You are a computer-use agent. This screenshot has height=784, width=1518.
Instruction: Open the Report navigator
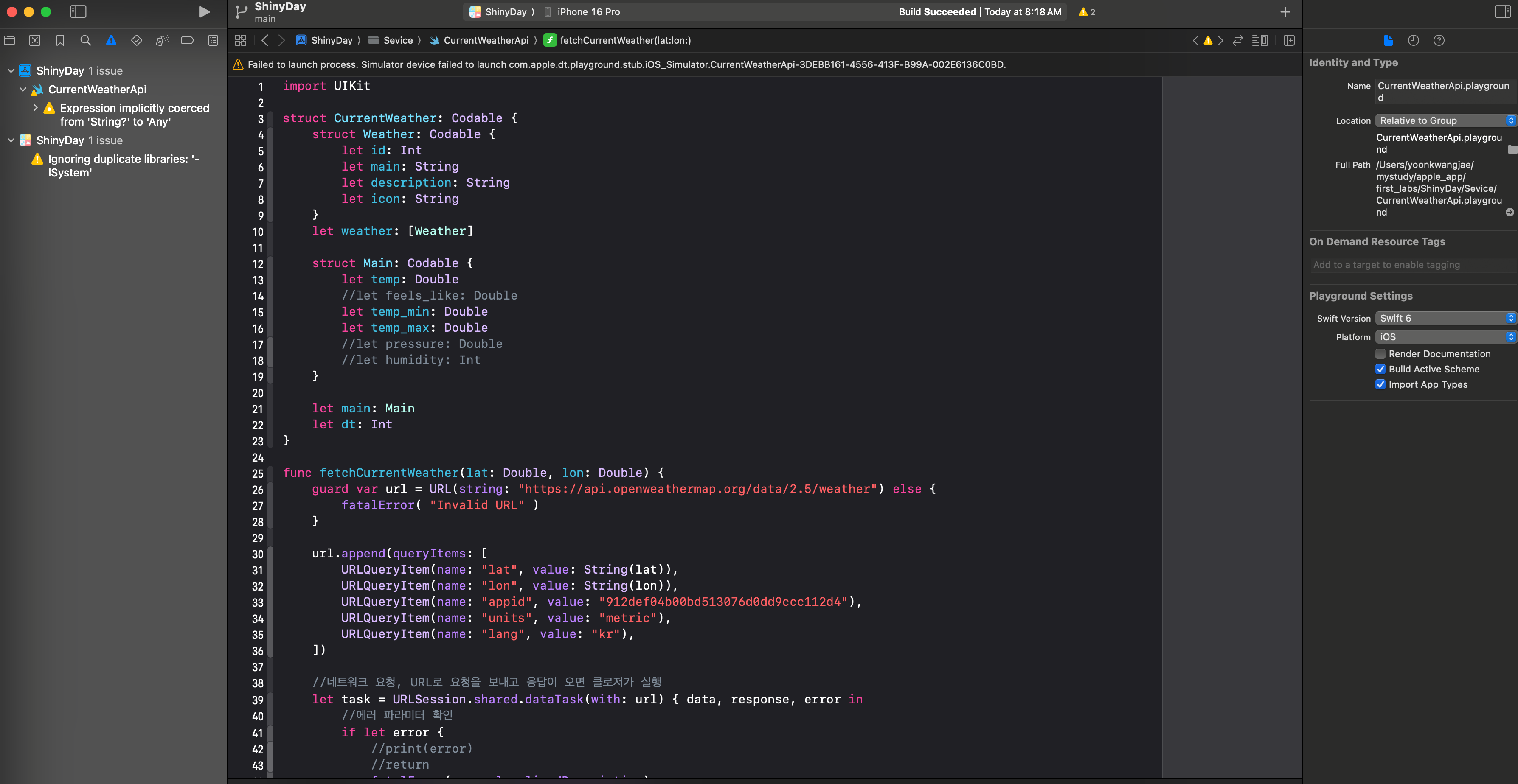[213, 40]
